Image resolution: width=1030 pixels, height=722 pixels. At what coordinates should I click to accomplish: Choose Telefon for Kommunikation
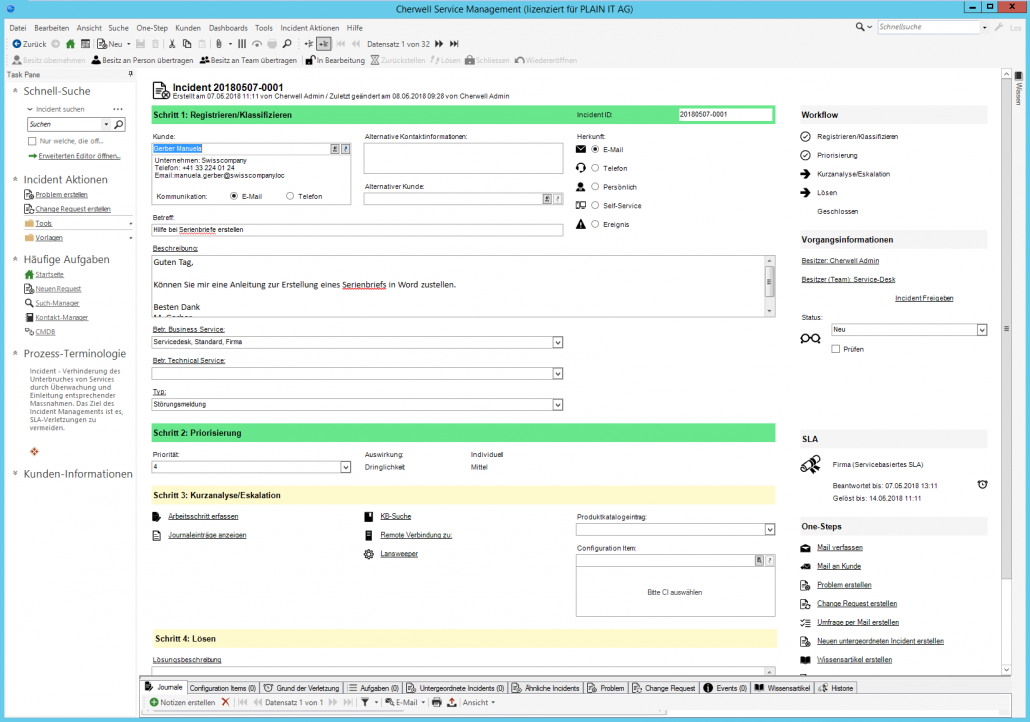(x=290, y=196)
